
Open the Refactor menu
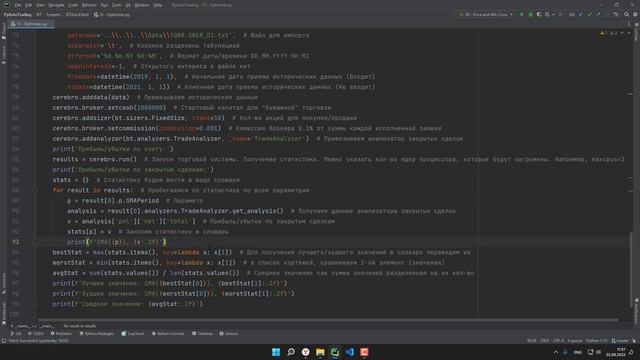coord(89,5)
